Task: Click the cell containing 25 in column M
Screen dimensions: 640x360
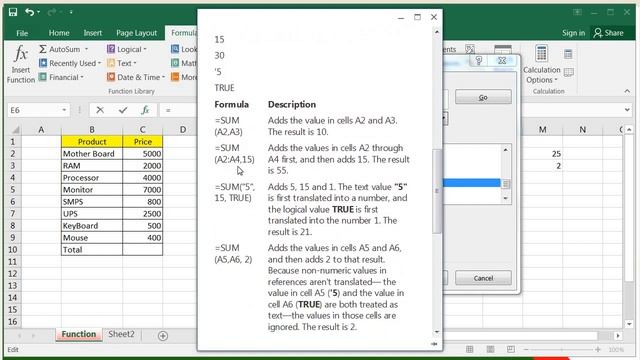Action: pyautogui.click(x=542, y=153)
